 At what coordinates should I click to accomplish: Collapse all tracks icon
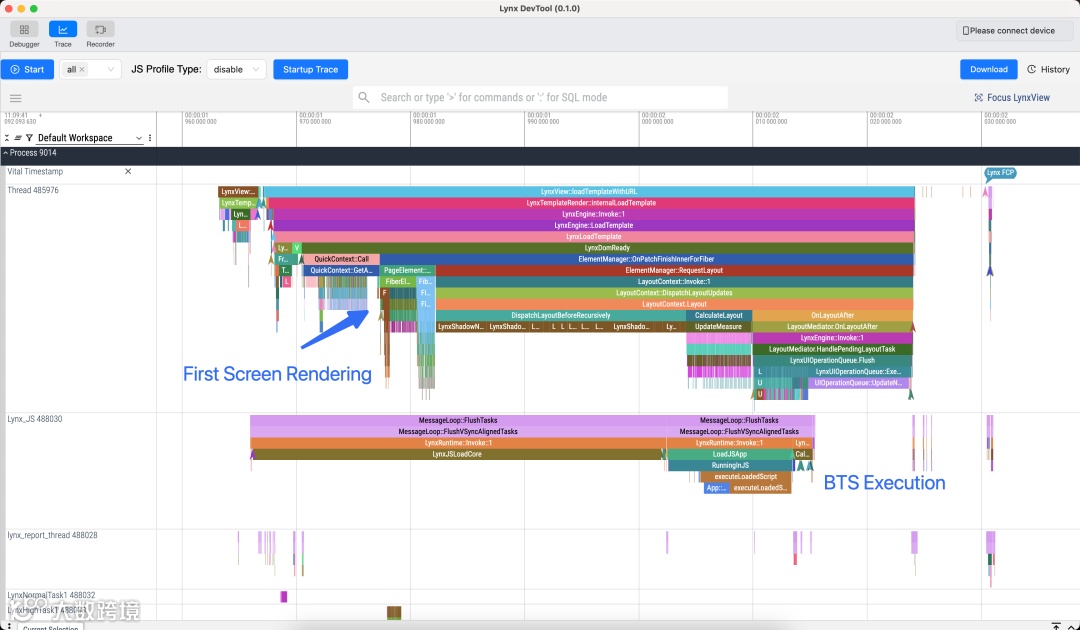(7, 138)
